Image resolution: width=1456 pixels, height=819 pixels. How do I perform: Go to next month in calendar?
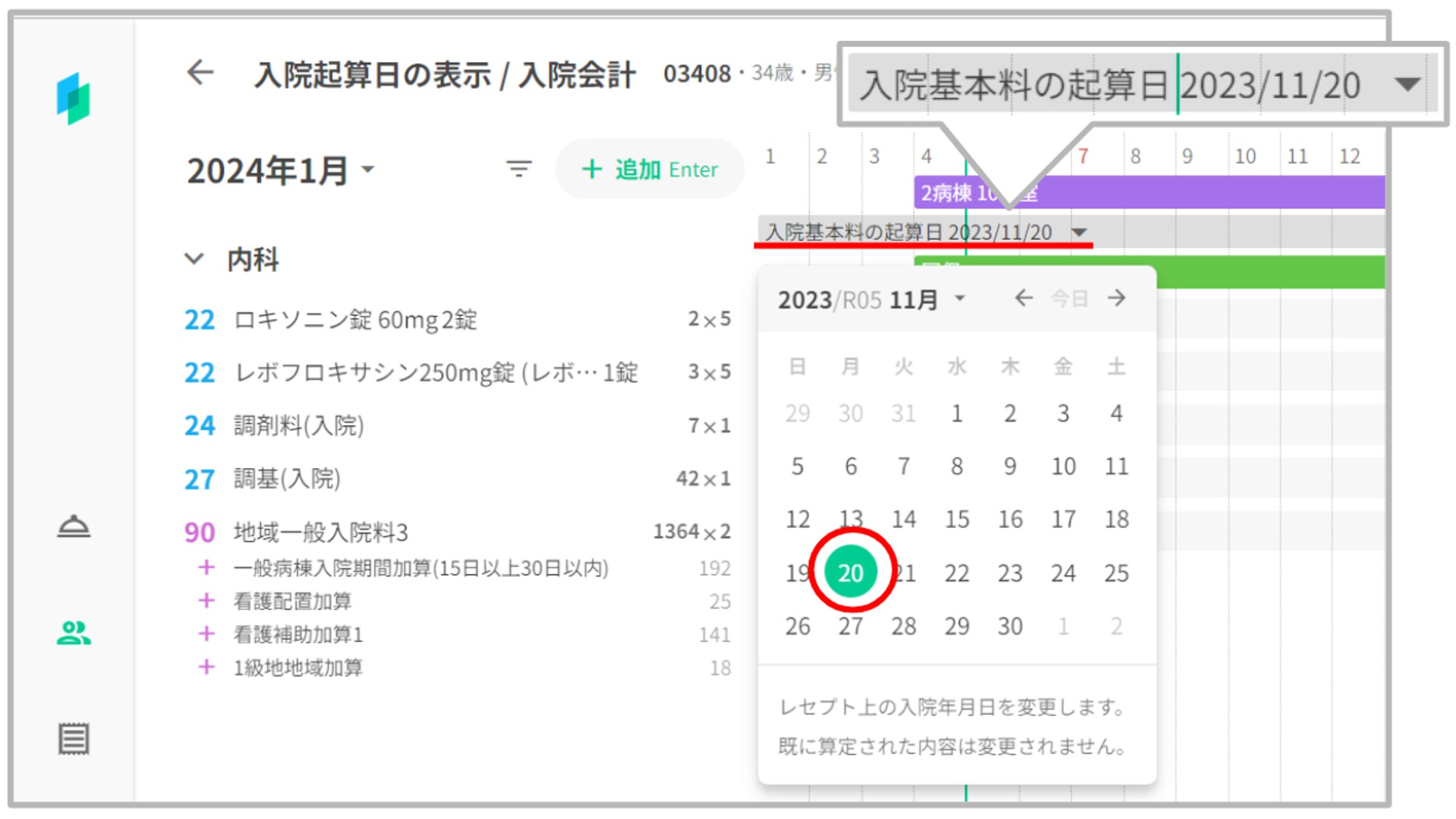tap(1117, 298)
